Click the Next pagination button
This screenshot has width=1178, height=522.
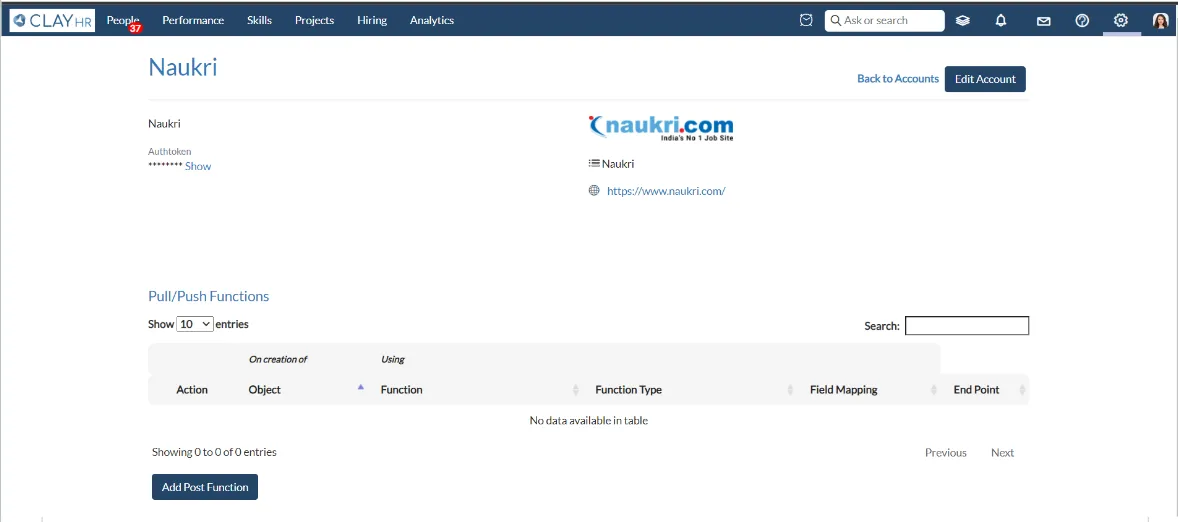click(1002, 452)
